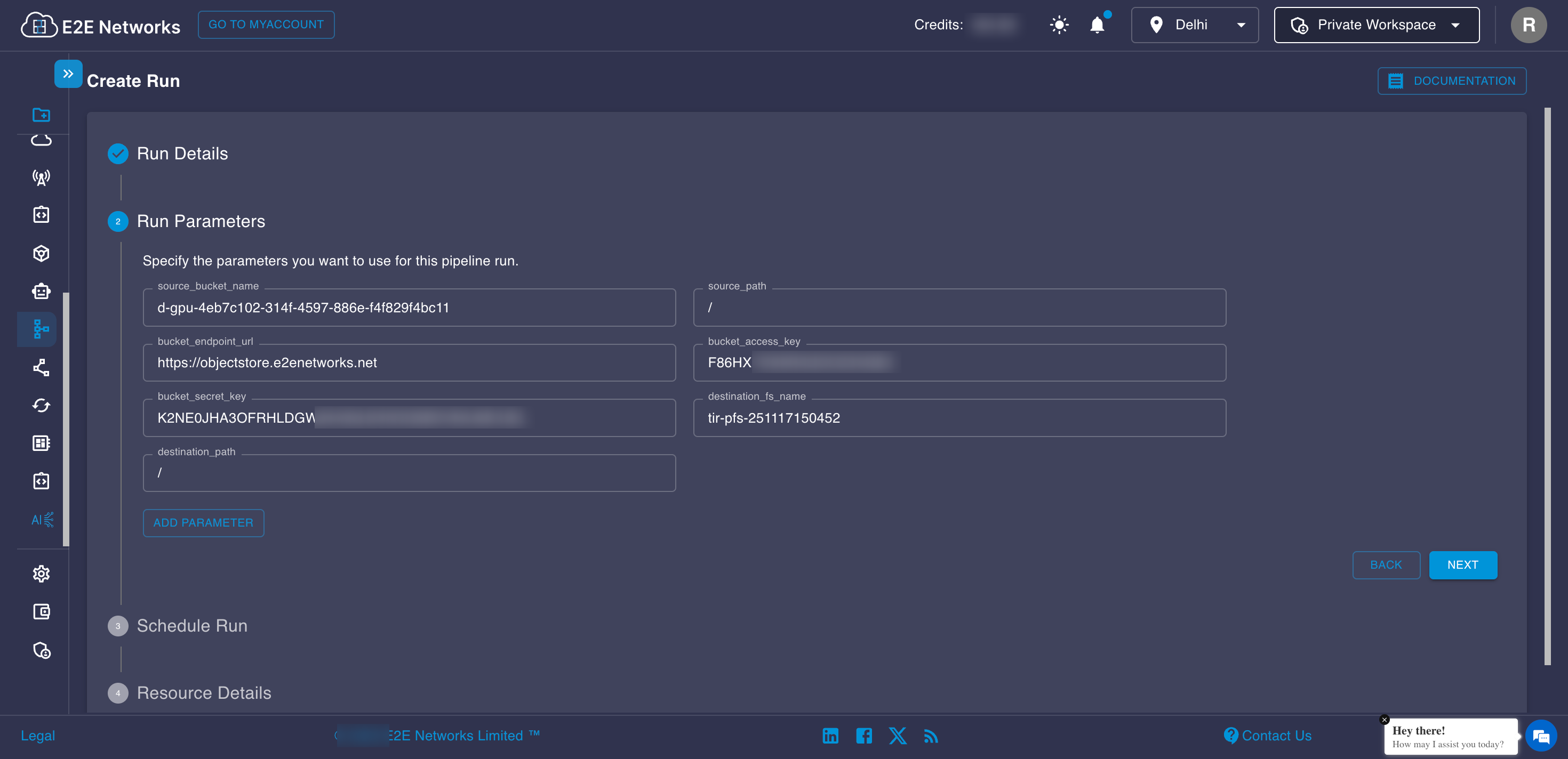The height and width of the screenshot is (759, 1568).
Task: Click ADD PARAMETER
Action: pos(203,522)
